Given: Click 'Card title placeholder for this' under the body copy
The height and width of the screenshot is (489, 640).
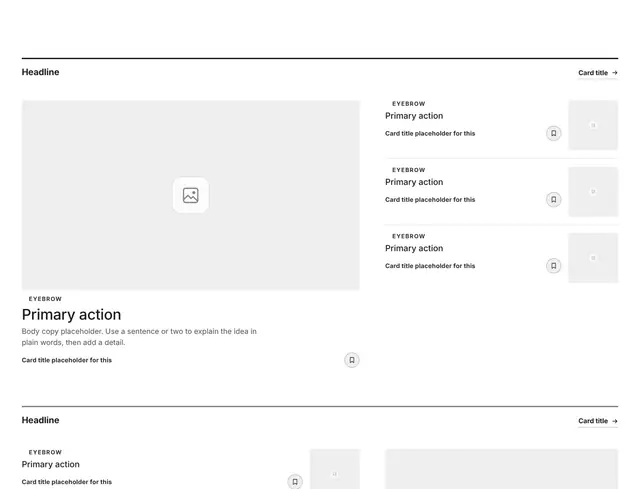Looking at the screenshot, I should (67, 360).
